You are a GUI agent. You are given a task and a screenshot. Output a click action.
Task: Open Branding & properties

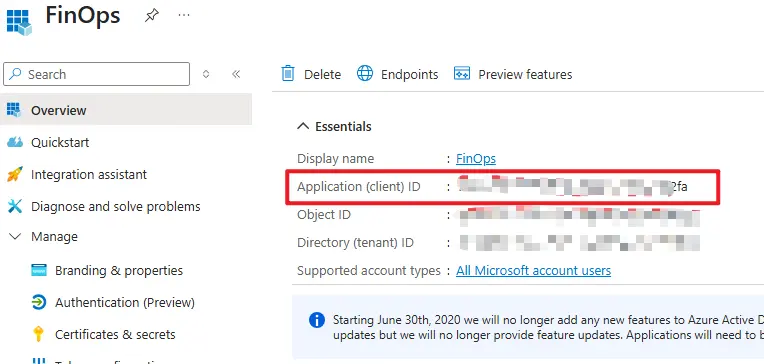point(119,270)
